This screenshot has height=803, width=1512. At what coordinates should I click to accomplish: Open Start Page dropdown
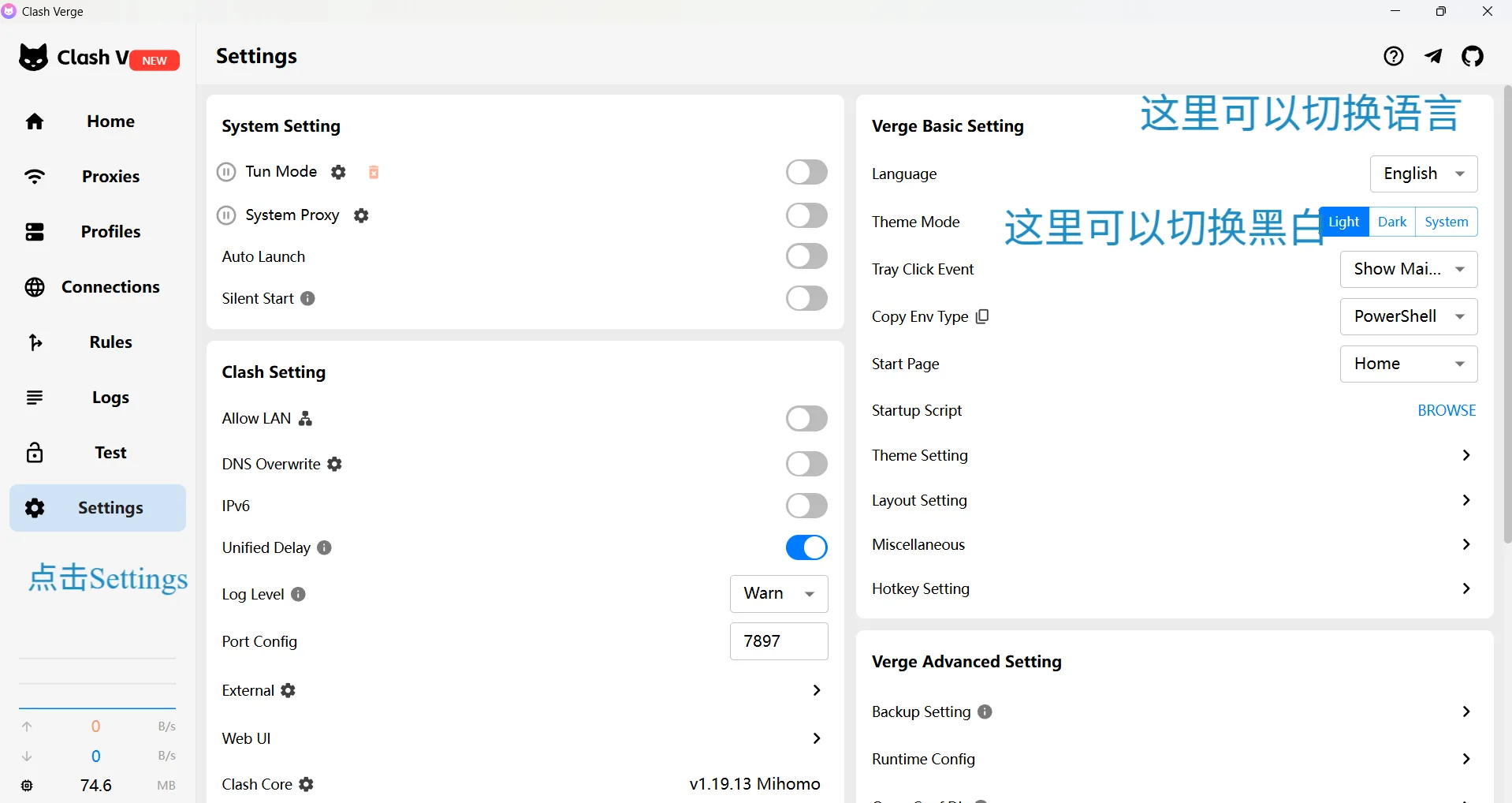(x=1409, y=364)
